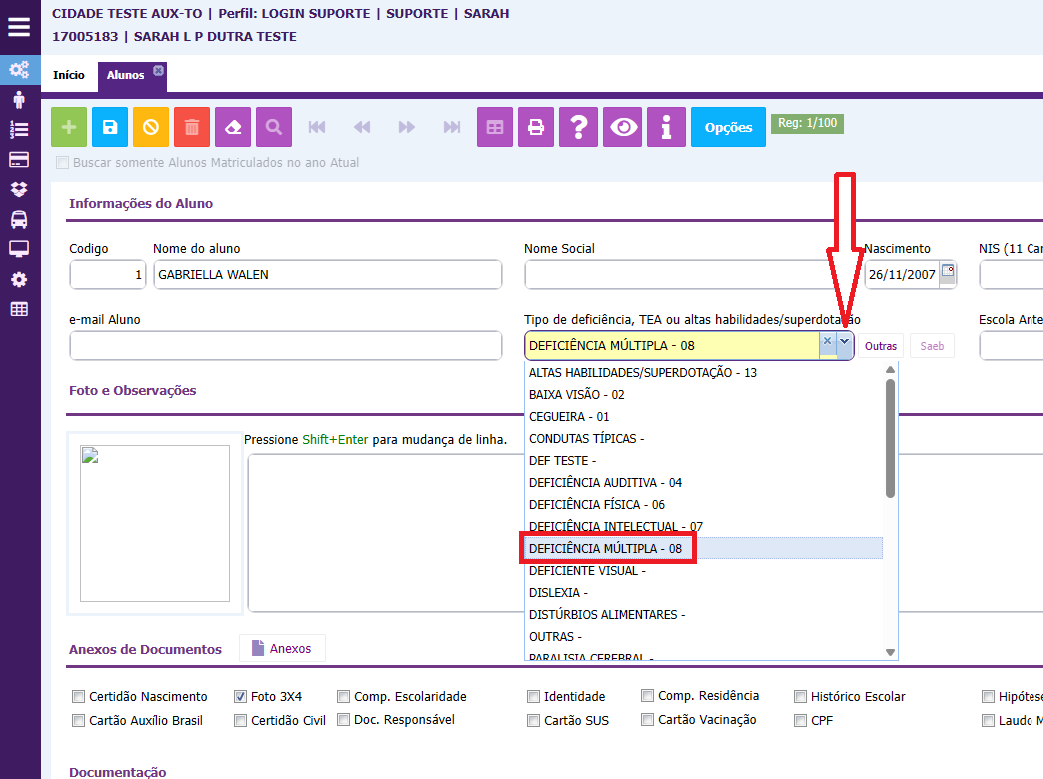Save the record with the blue disk icon

click(110, 127)
